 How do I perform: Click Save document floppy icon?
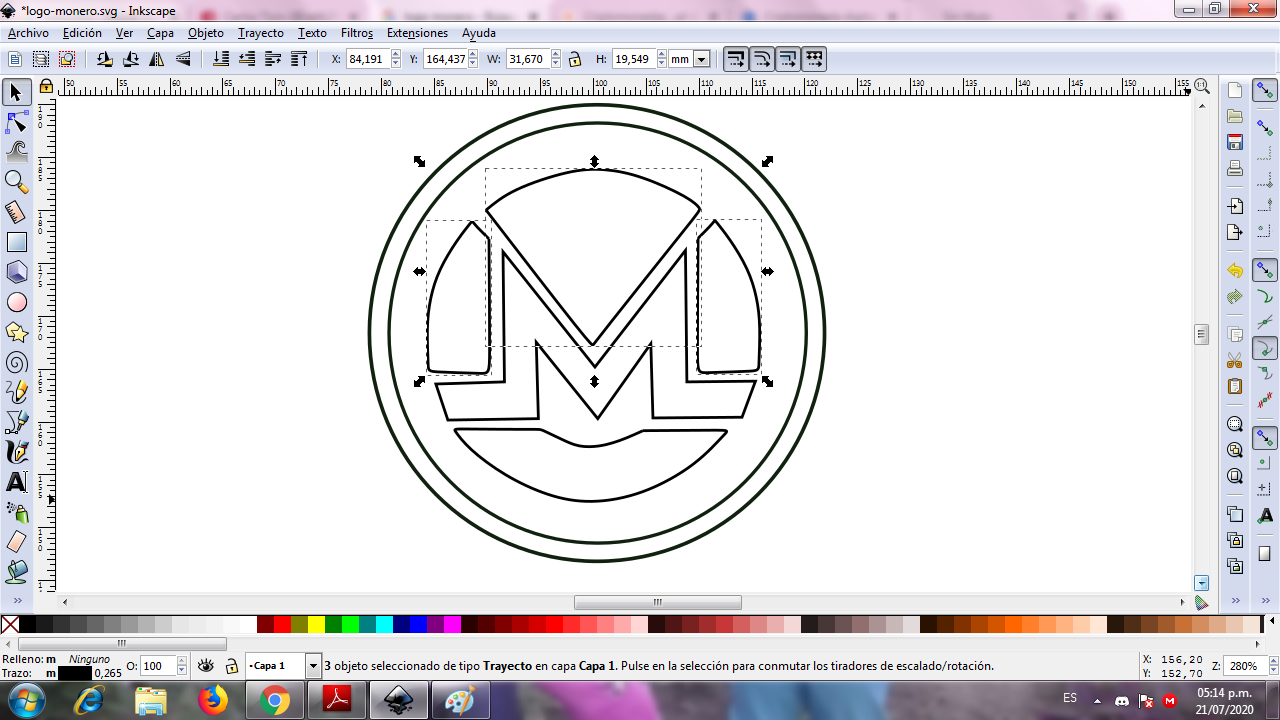(1235, 143)
